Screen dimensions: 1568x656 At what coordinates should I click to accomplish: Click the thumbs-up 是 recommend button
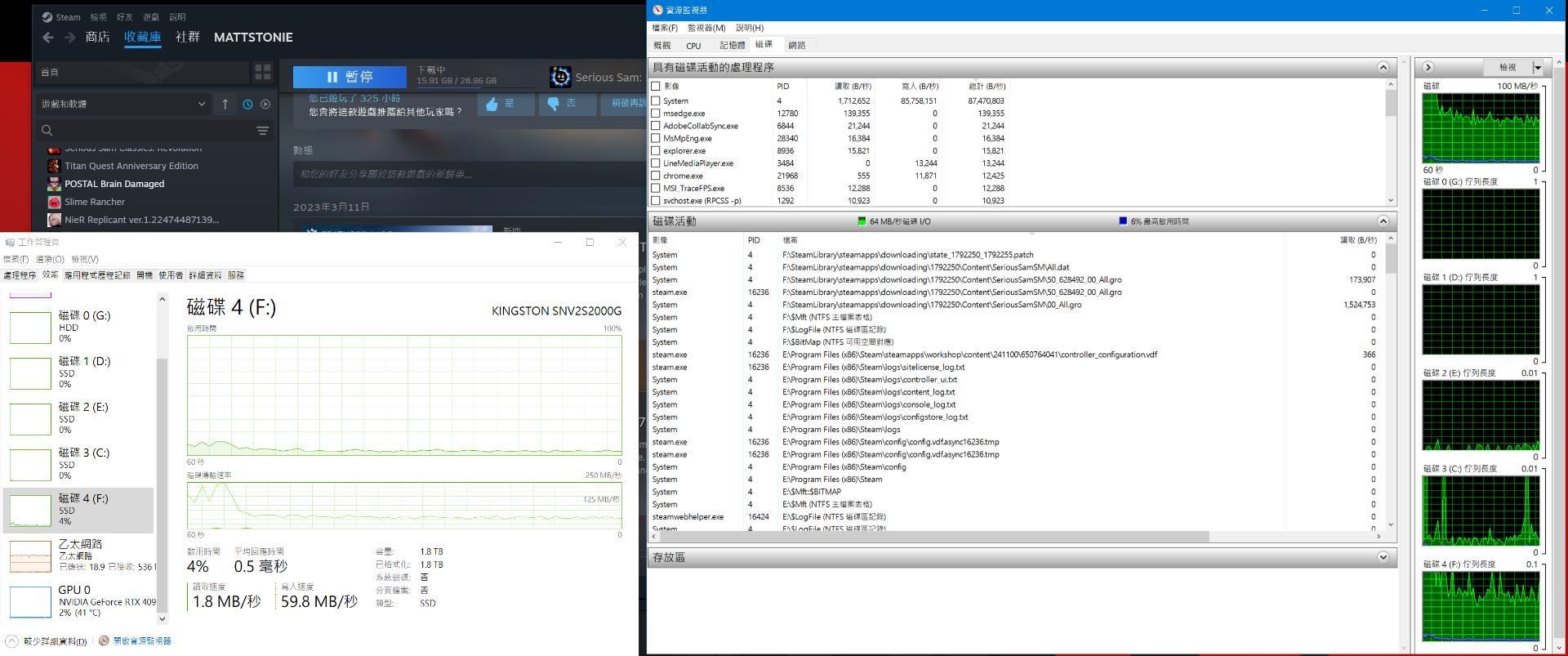506,104
